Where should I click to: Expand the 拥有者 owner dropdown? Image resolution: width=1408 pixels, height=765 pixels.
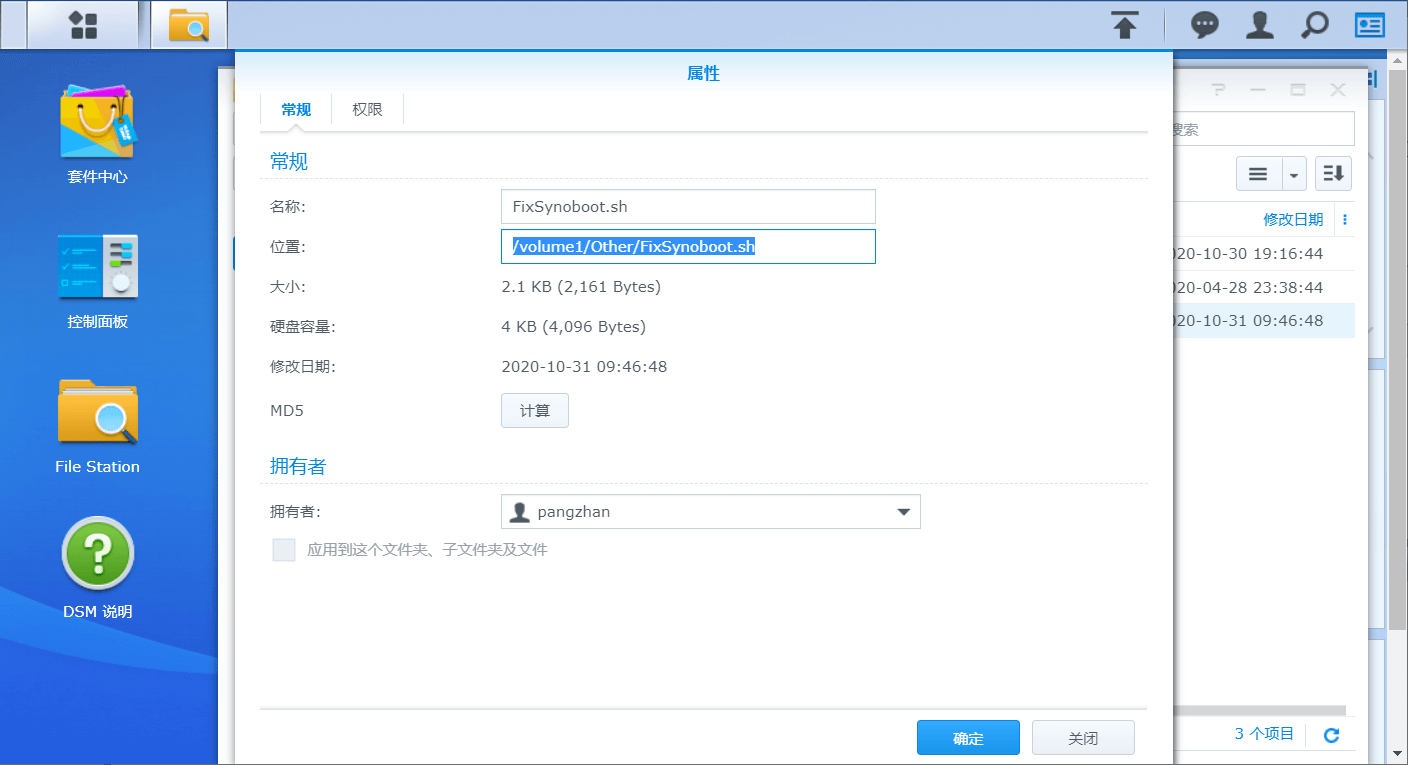click(904, 511)
